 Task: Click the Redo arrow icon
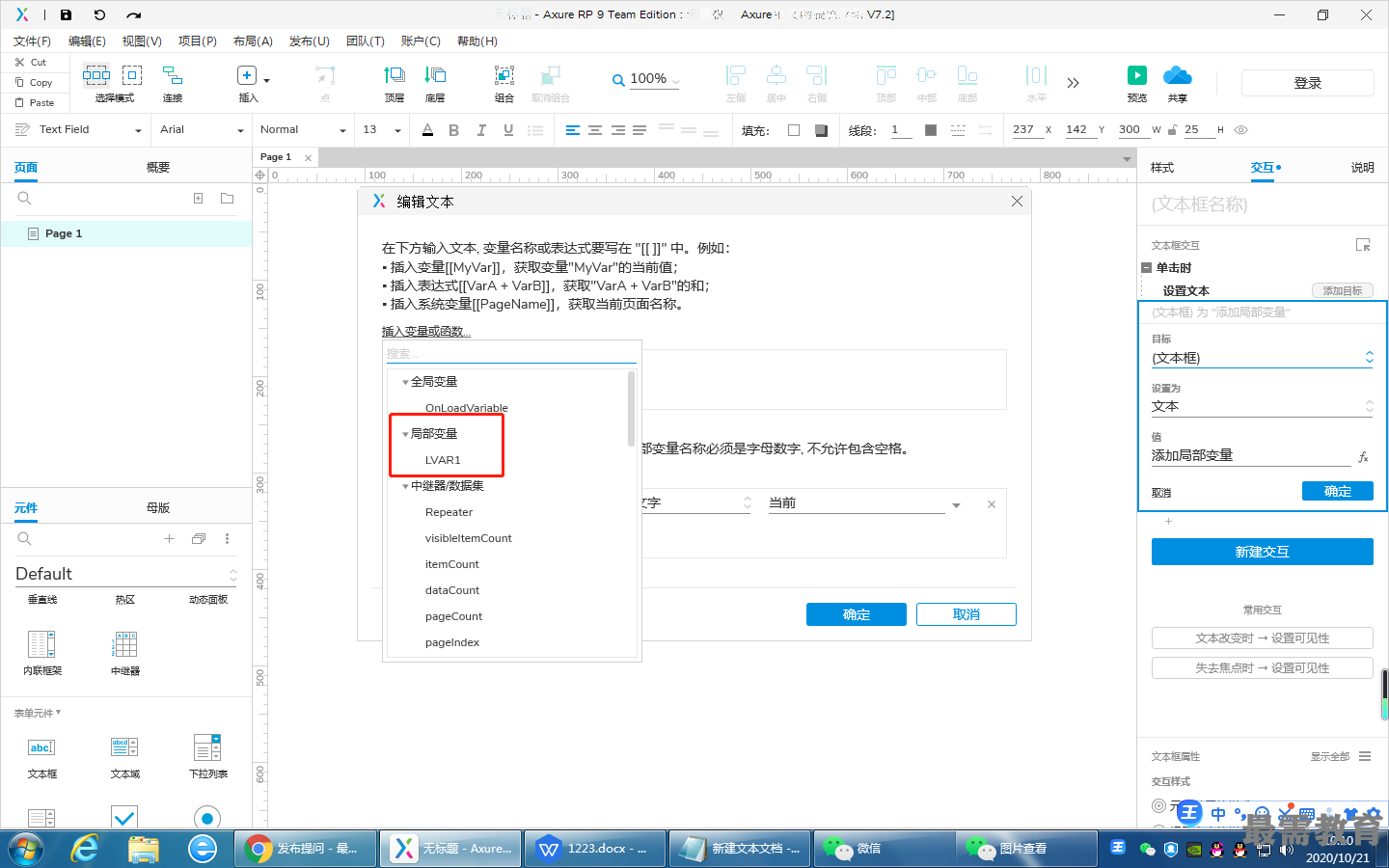tap(133, 14)
